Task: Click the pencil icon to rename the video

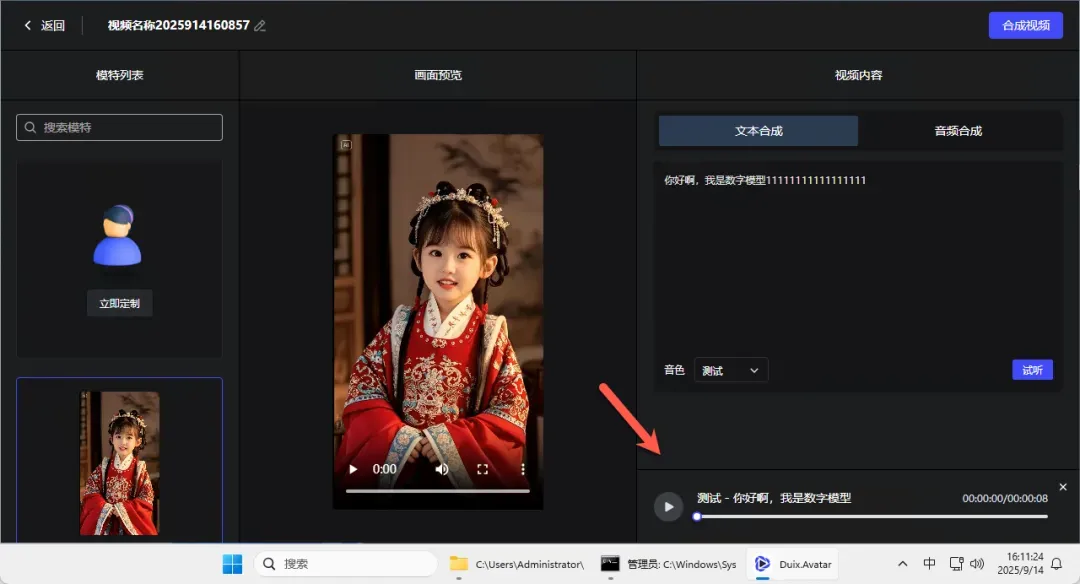Action: tap(260, 26)
